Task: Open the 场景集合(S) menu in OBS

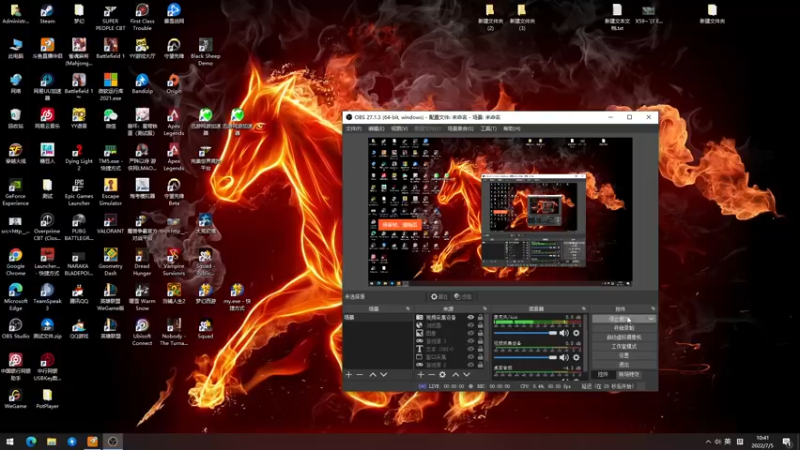Action: 460,129
